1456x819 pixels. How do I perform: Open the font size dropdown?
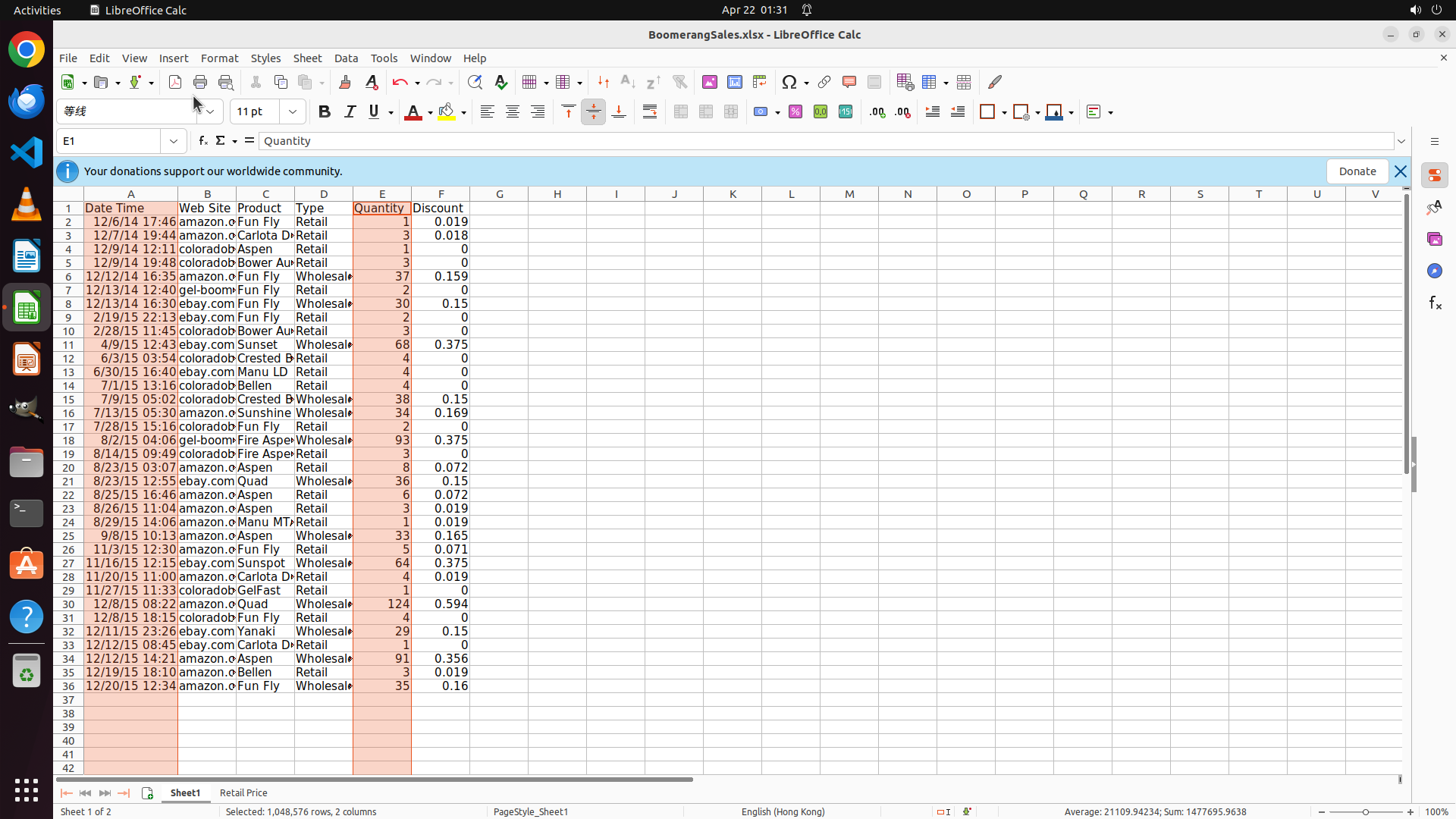292,112
